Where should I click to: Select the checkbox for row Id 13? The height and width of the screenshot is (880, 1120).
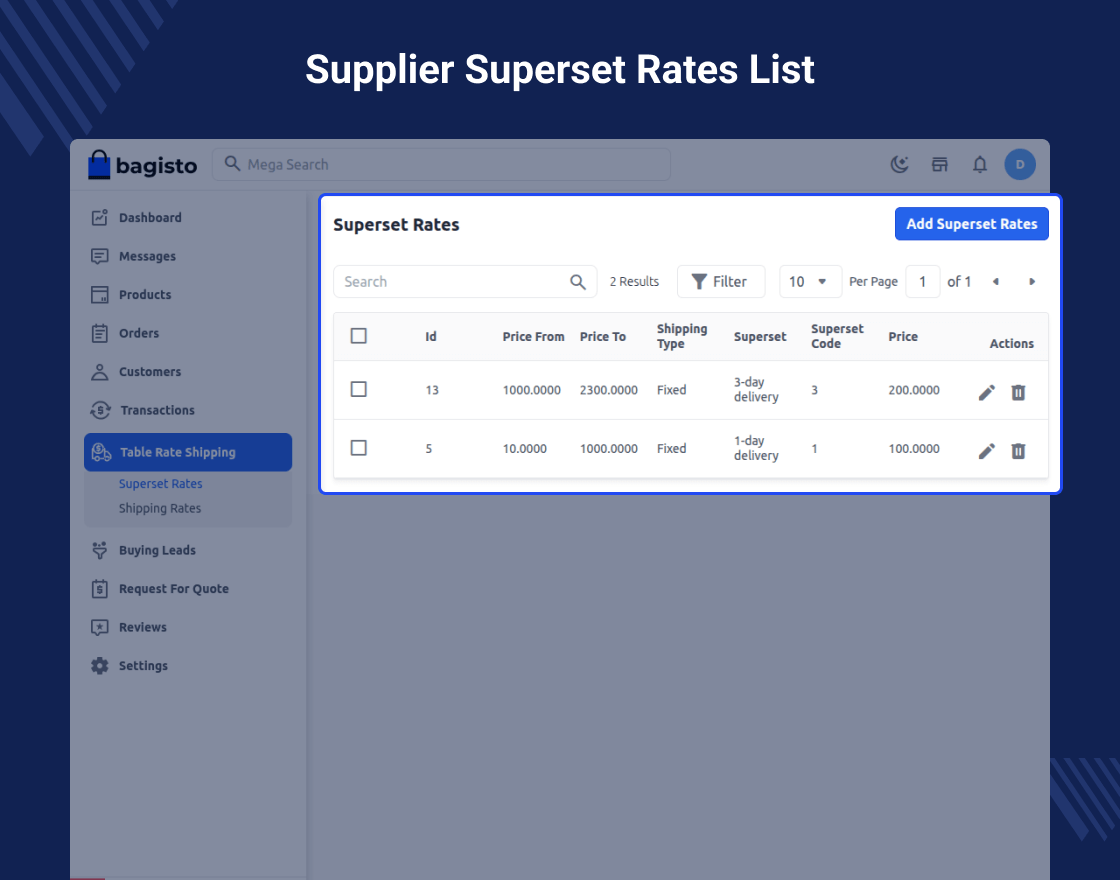point(359,389)
